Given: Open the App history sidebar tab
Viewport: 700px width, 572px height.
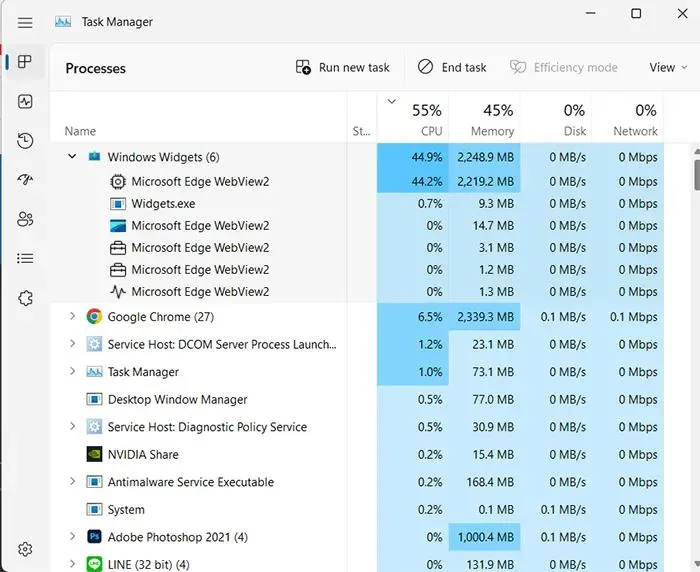Looking at the screenshot, I should [25, 141].
